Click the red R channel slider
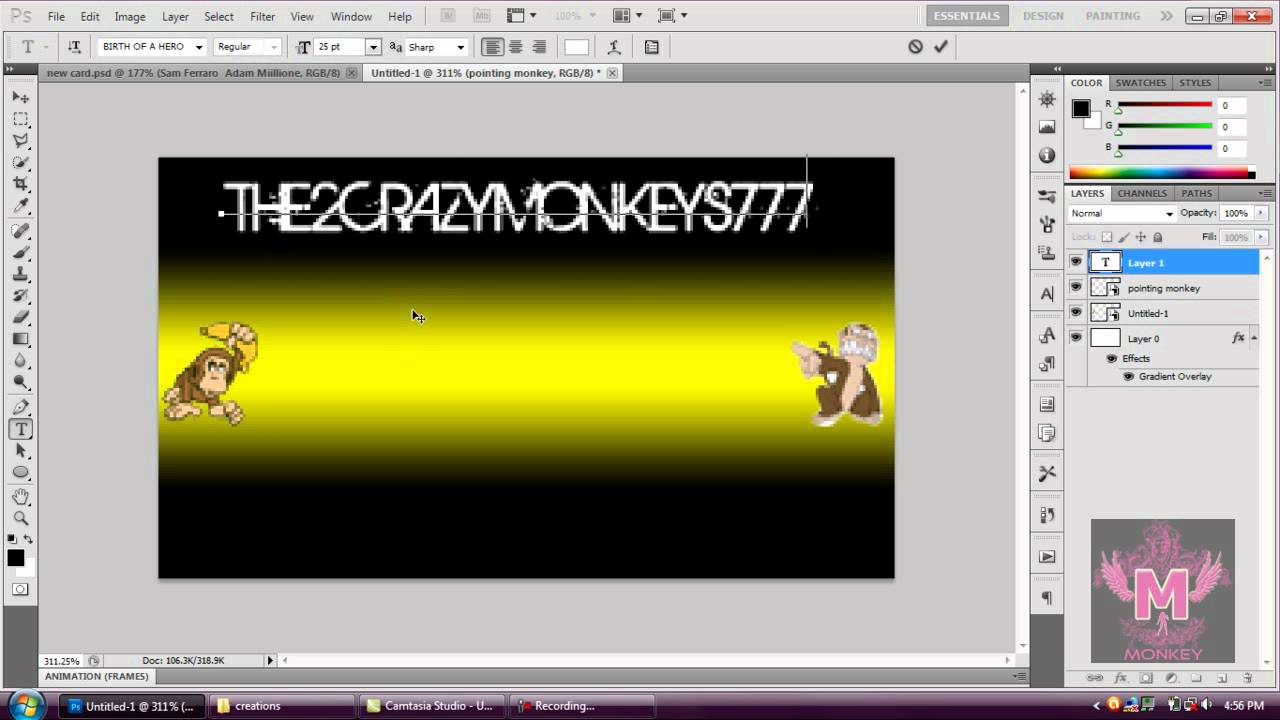Screen dimensions: 1280x720 click(1164, 105)
